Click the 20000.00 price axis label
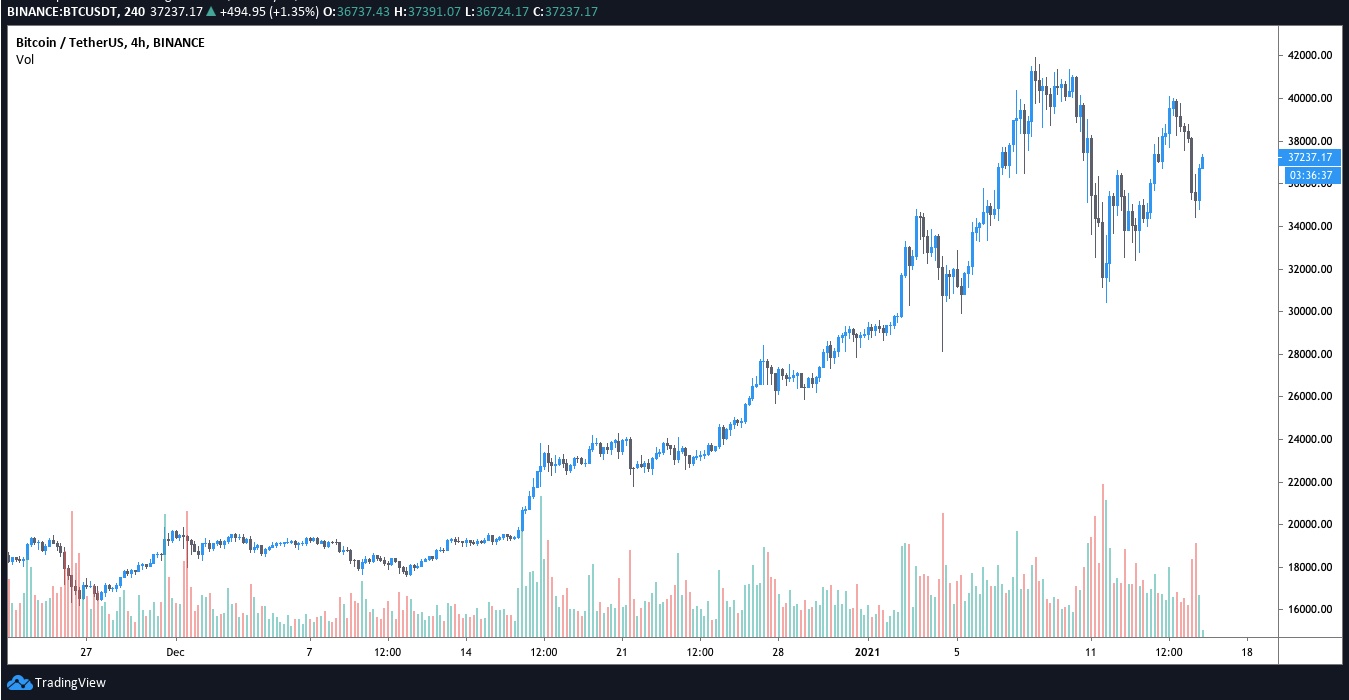 click(1311, 524)
